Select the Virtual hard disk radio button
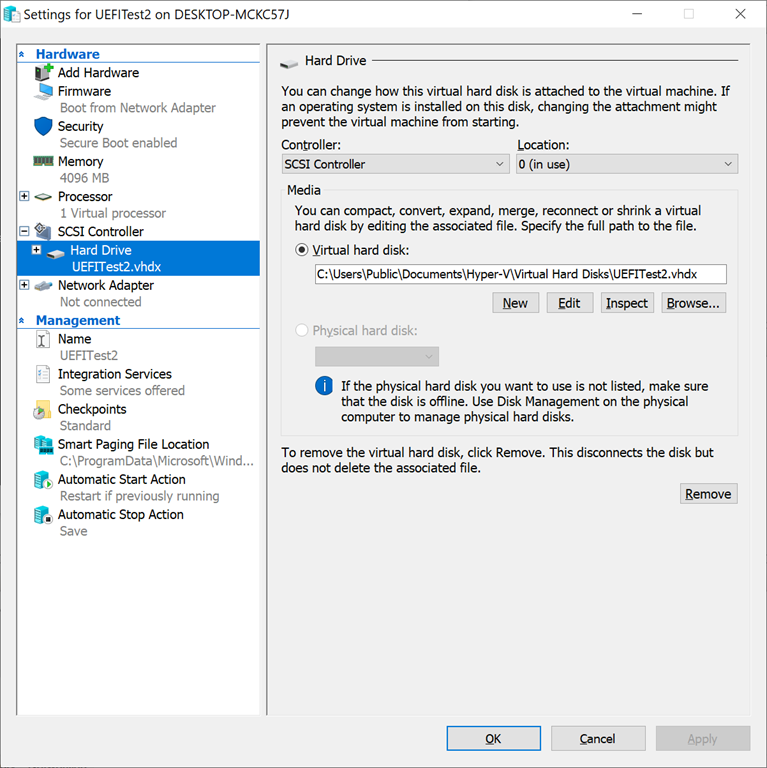Image resolution: width=767 pixels, height=768 pixels. [301, 251]
